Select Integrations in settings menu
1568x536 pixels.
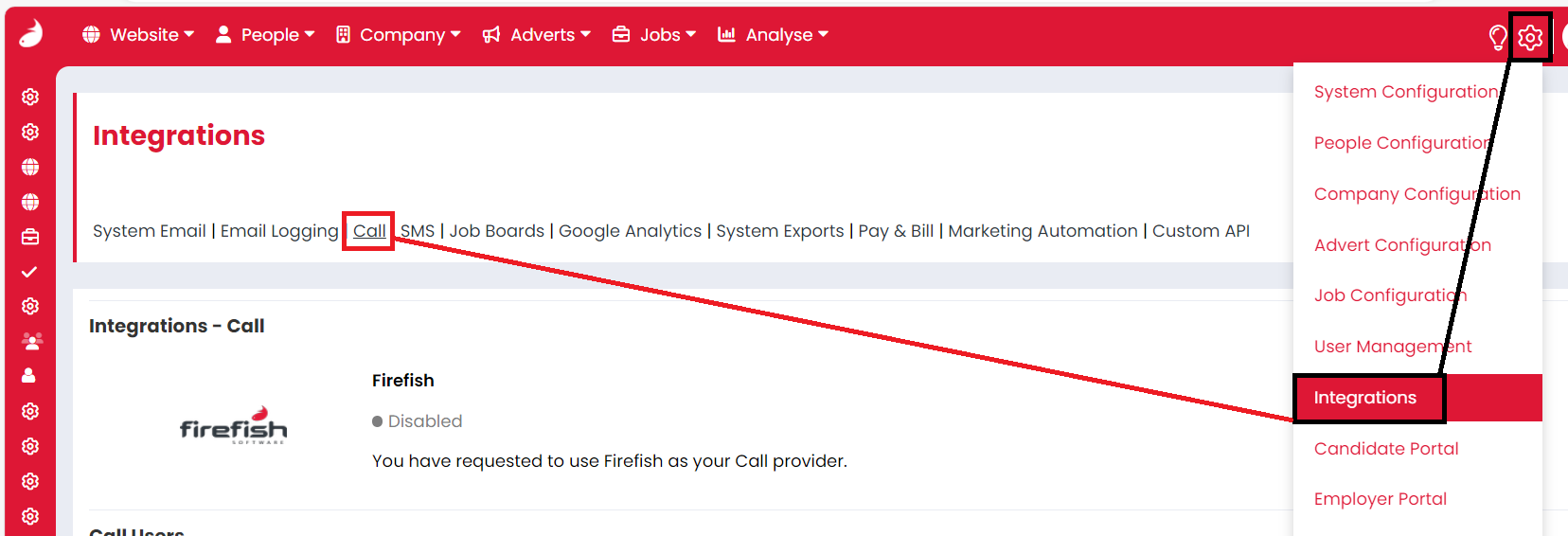point(1417,398)
